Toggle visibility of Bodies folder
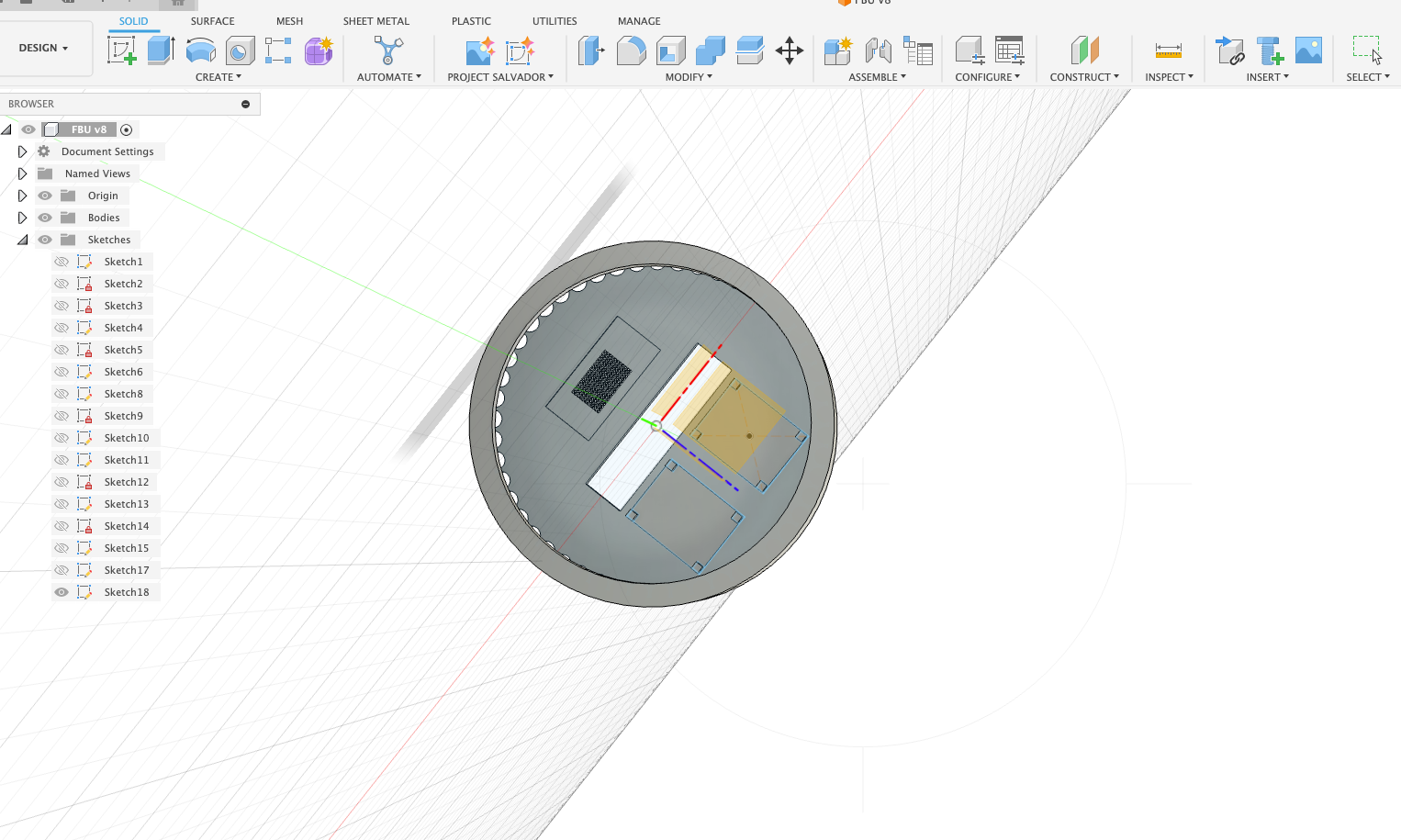This screenshot has height=840, width=1401. pos(45,218)
